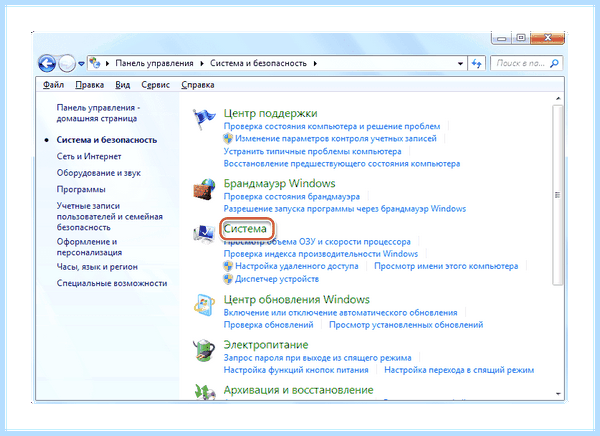Image resolution: width=600 pixels, height=436 pixels.
Task: Open the Брандмауэр Windows heading
Action: click(279, 184)
